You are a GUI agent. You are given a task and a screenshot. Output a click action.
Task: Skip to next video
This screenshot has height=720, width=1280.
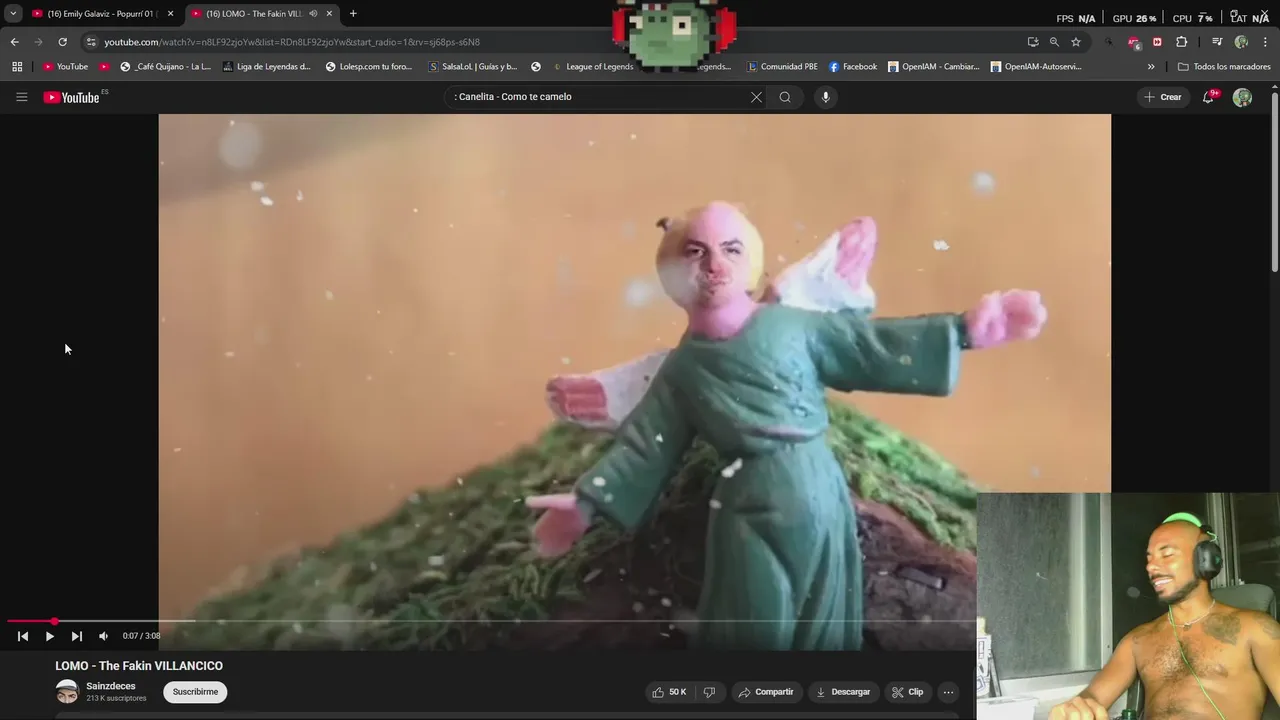(76, 636)
